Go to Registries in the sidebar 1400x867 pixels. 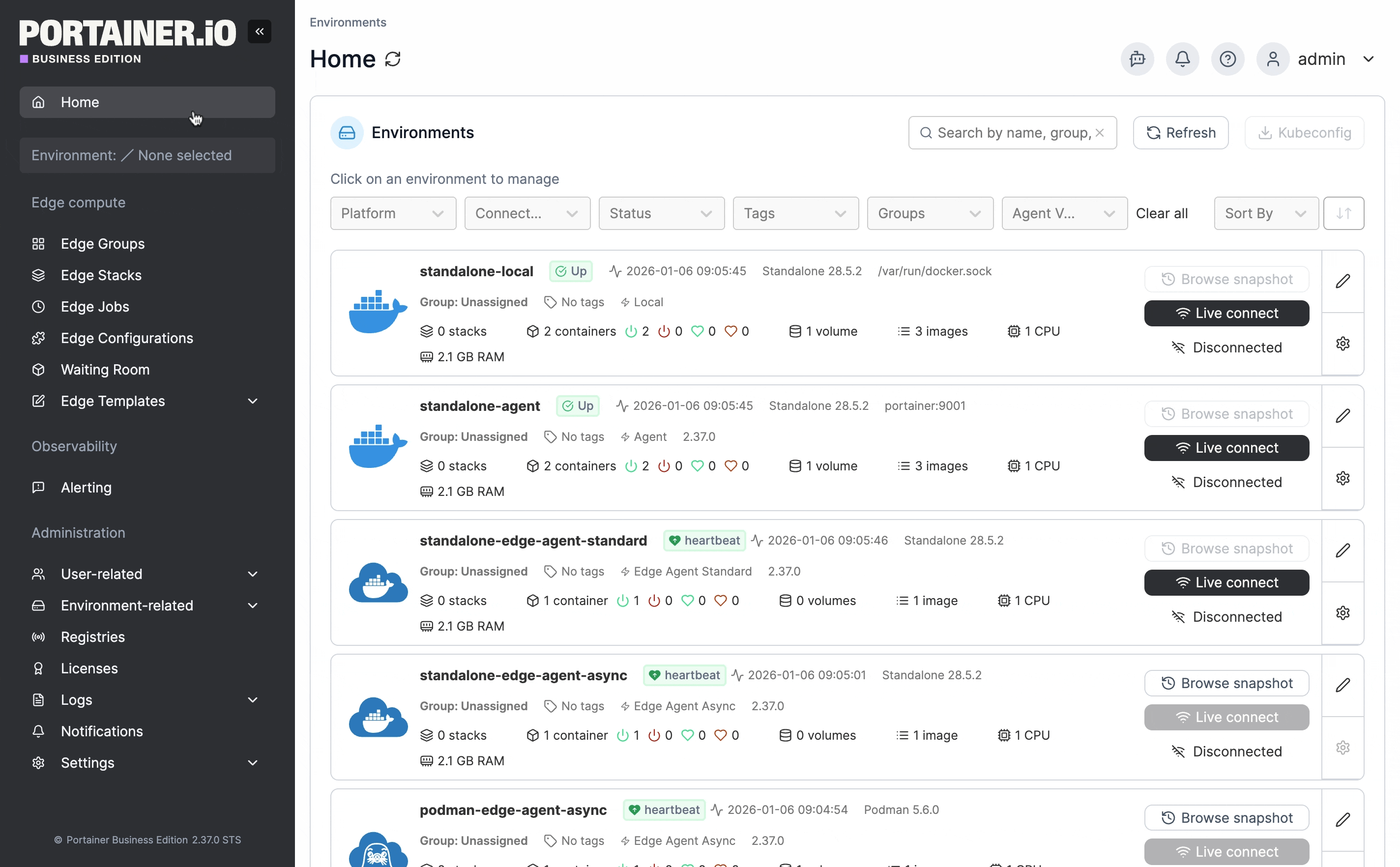pos(93,637)
